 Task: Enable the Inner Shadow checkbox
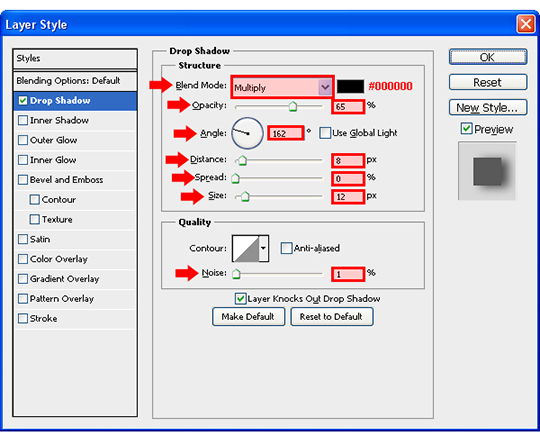tap(23, 120)
